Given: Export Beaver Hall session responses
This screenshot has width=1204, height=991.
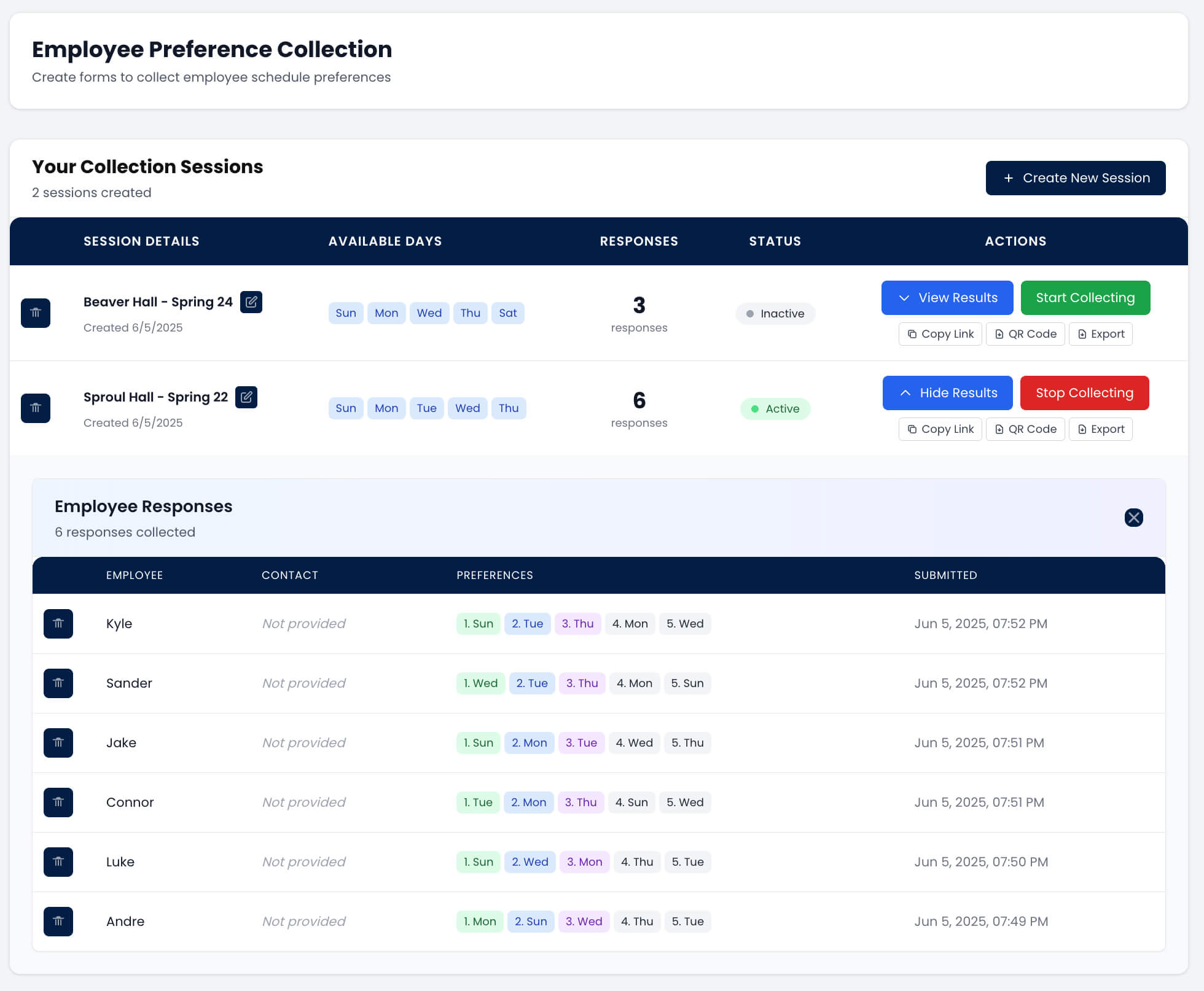Looking at the screenshot, I should point(1101,334).
